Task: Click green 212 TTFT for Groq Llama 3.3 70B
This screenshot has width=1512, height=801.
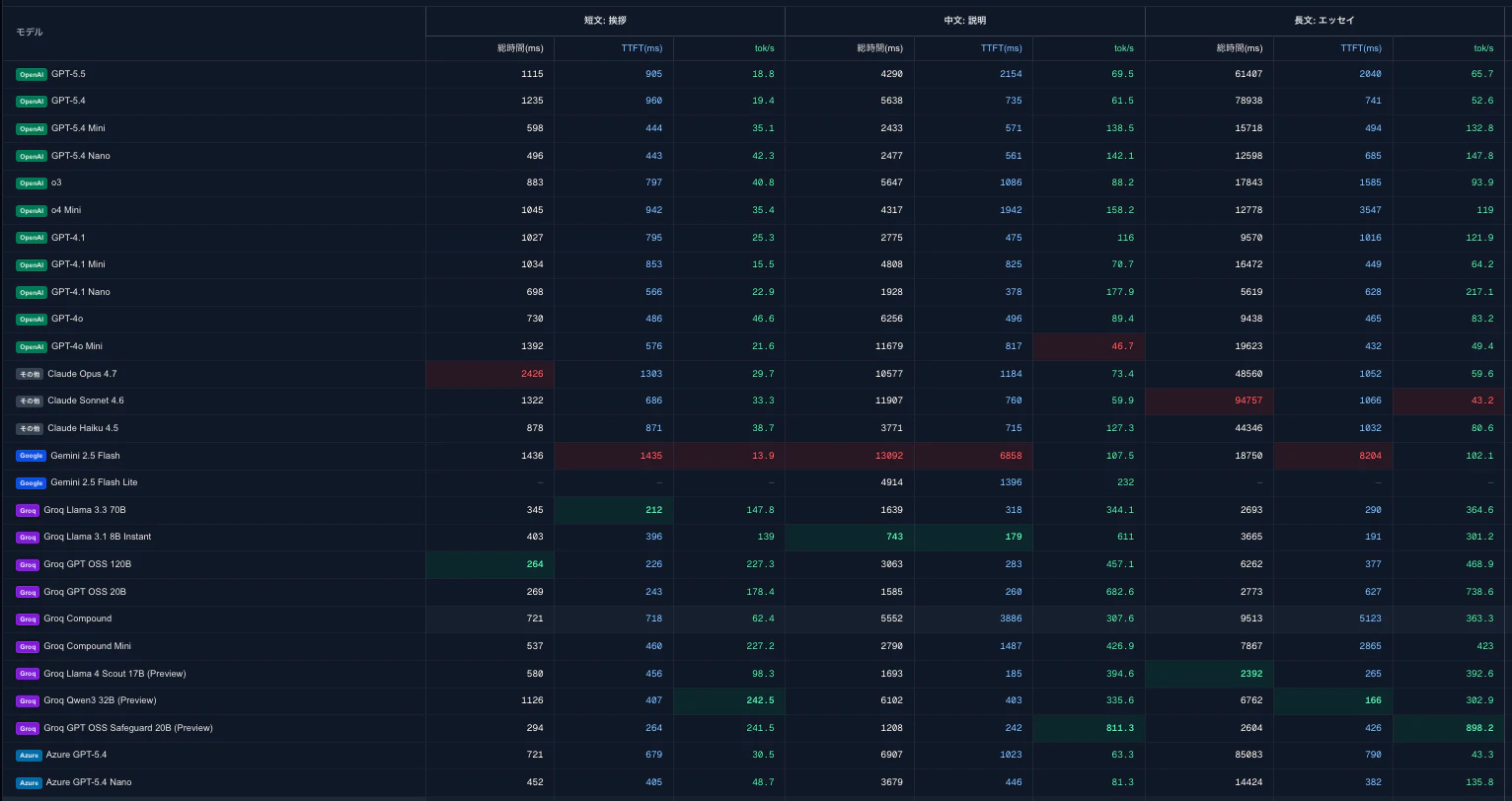Action: tap(654, 510)
